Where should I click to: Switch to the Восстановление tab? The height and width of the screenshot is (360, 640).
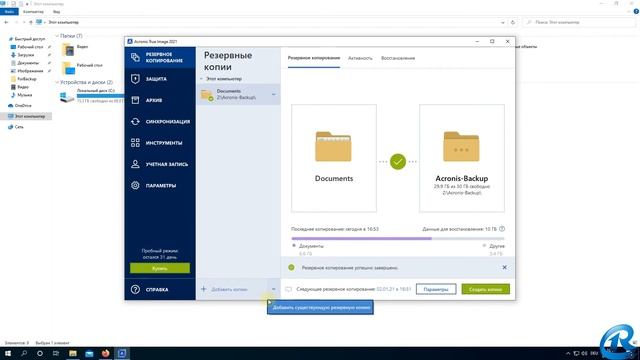point(398,58)
